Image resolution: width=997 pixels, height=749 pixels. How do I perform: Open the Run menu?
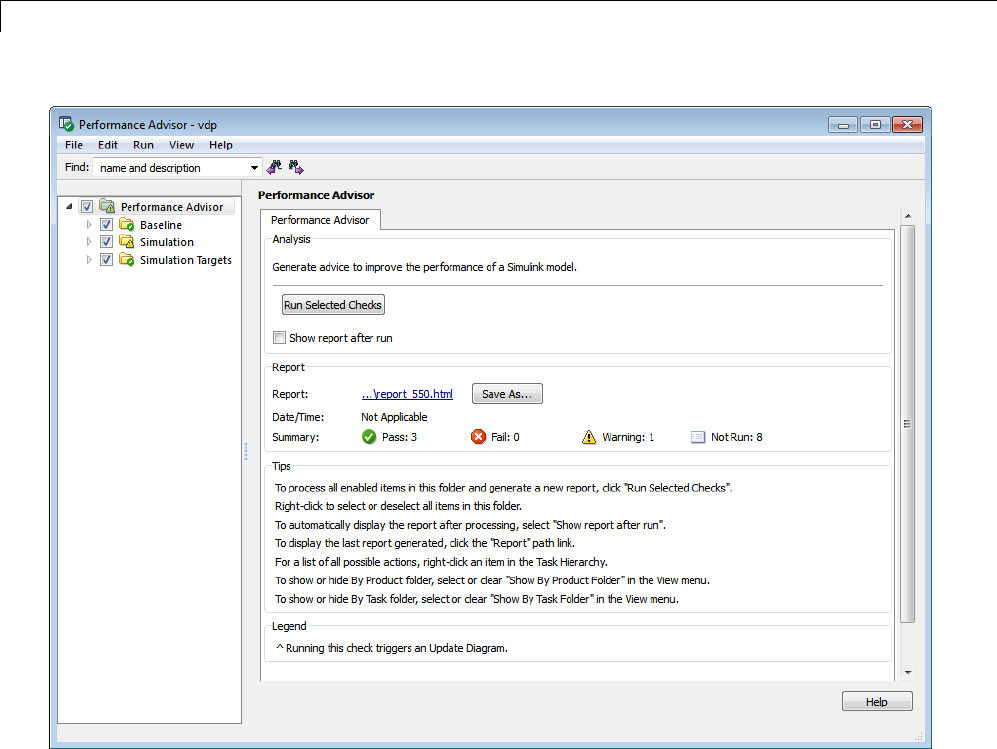[x=143, y=145]
